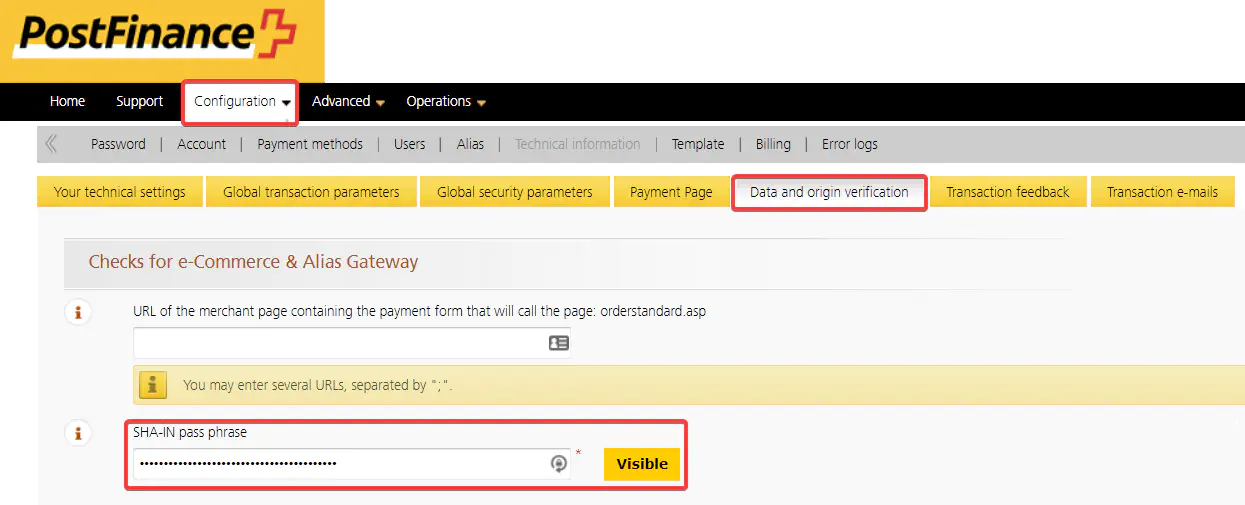Click the merchant page URL input field
This screenshot has width=1245, height=505.
pyautogui.click(x=340, y=343)
